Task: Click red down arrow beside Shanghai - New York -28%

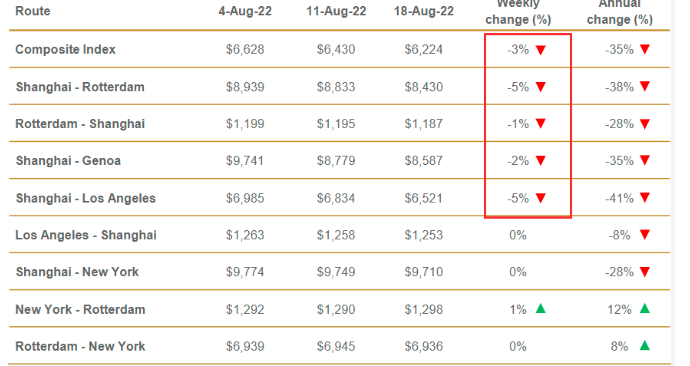Action: point(645,272)
